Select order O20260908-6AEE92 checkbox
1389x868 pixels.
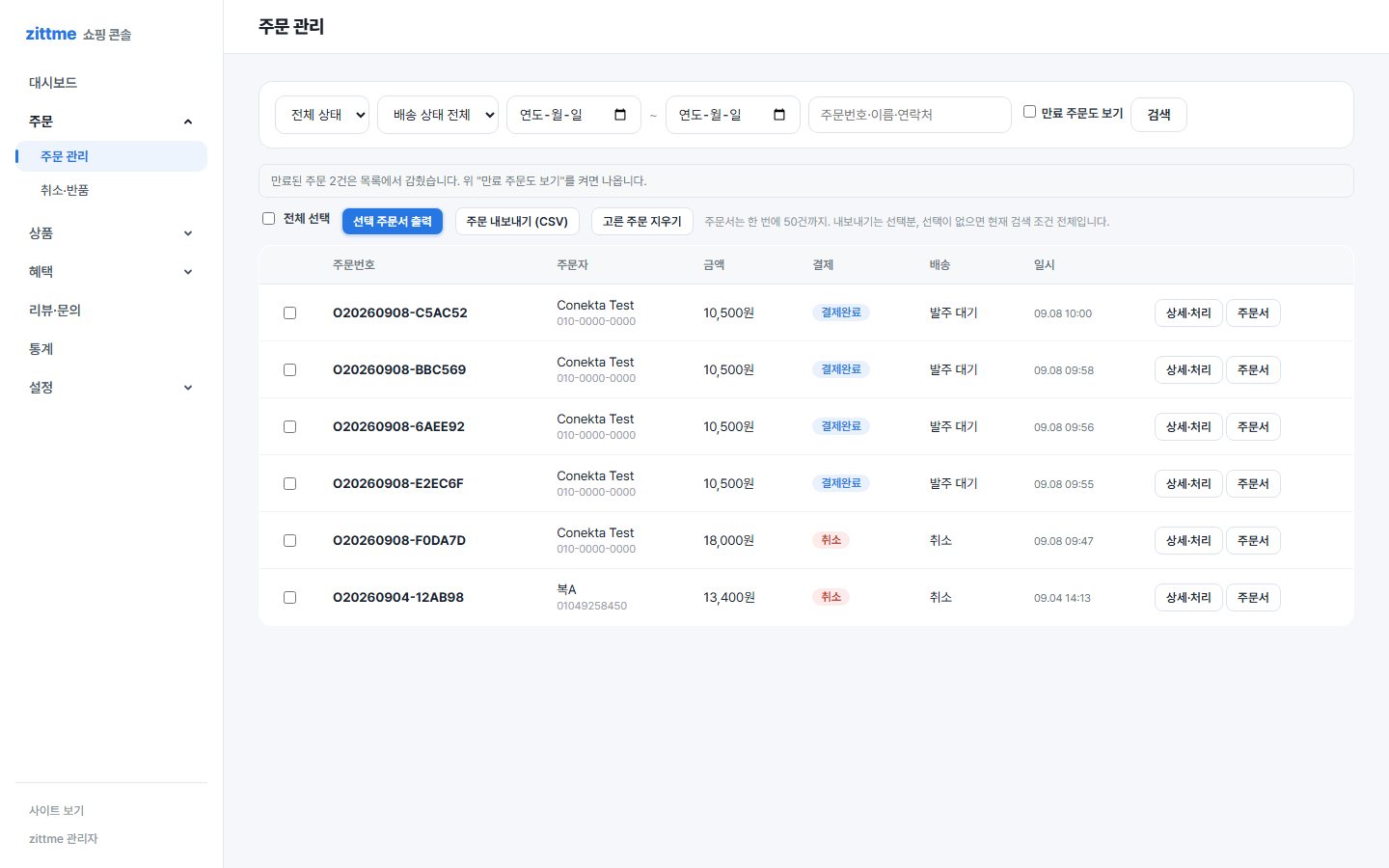pyautogui.click(x=289, y=427)
